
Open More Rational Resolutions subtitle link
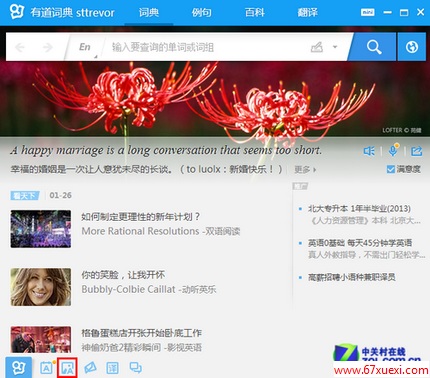pyautogui.click(x=161, y=231)
